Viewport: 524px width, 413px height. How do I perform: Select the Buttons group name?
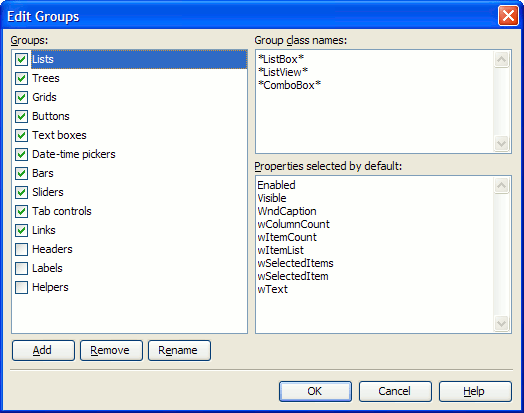point(51,116)
